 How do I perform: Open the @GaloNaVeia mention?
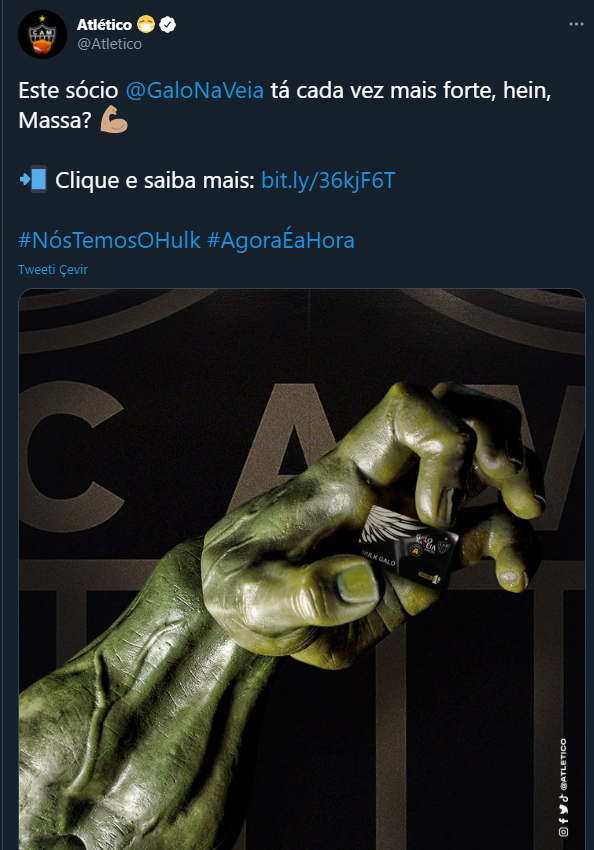click(195, 91)
